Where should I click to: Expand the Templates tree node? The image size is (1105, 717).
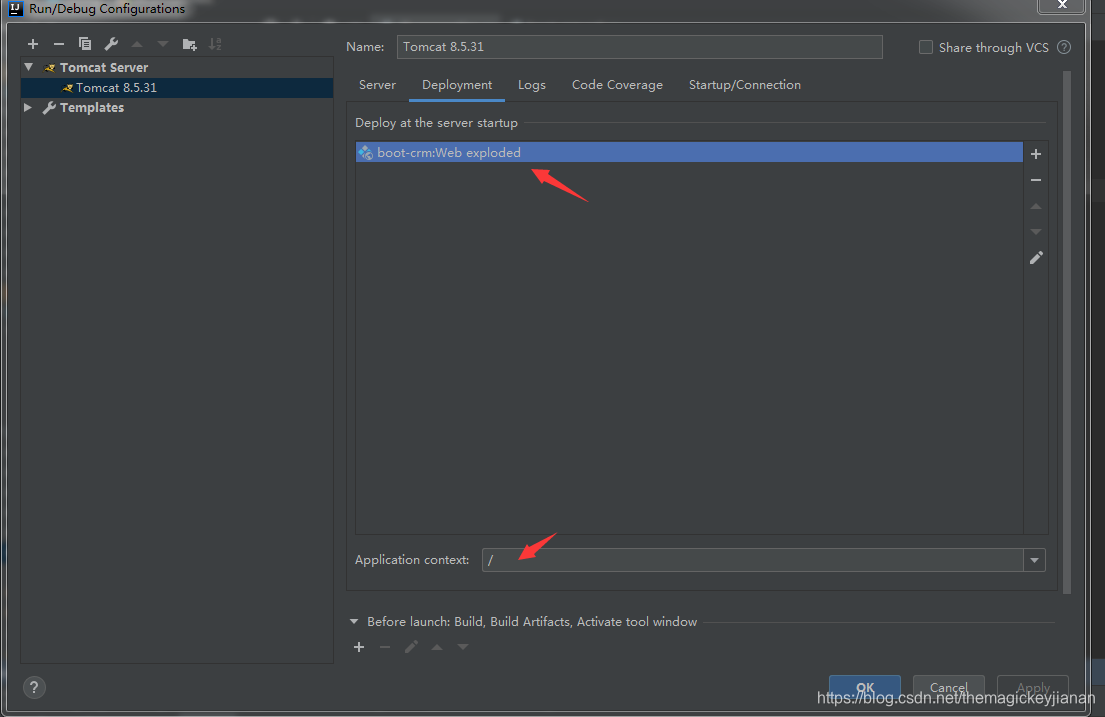click(x=27, y=107)
